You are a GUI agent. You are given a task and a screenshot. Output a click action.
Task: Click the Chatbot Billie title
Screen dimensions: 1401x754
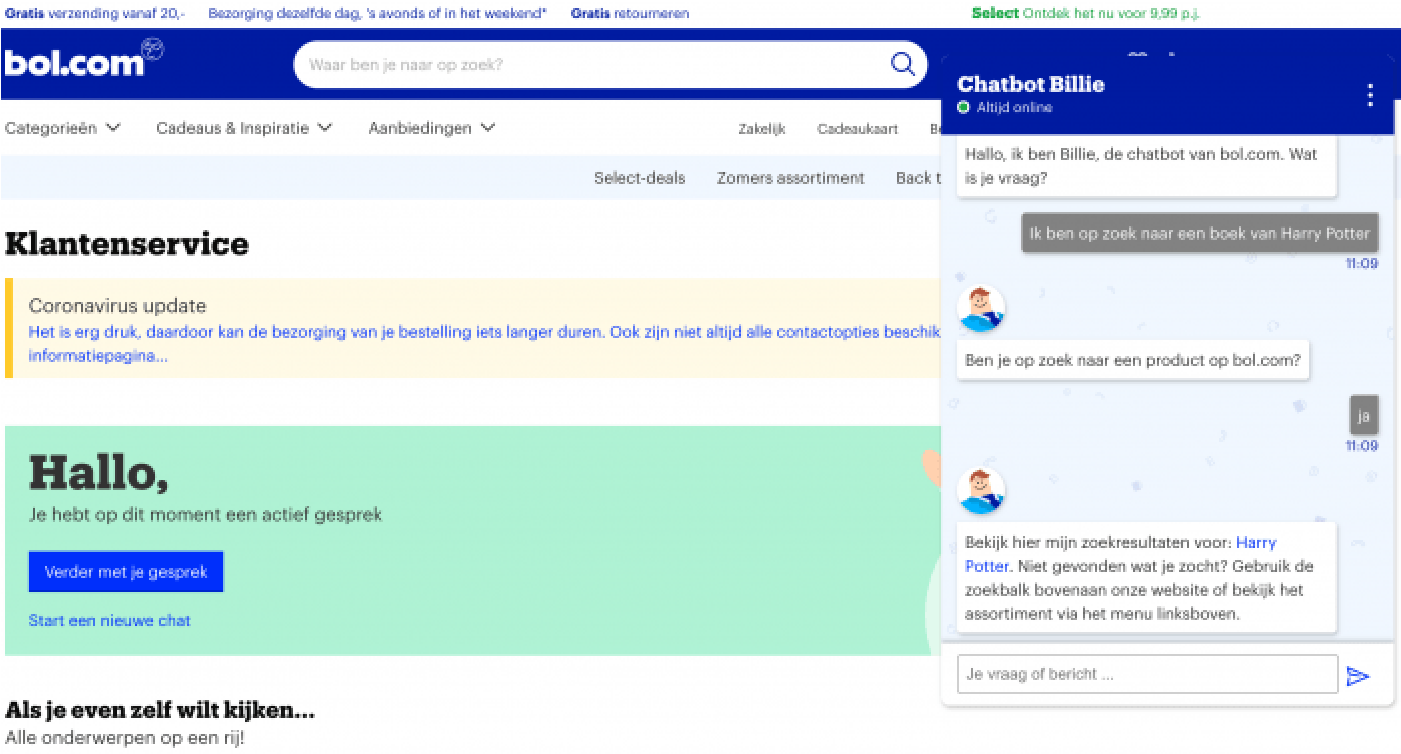[1031, 84]
